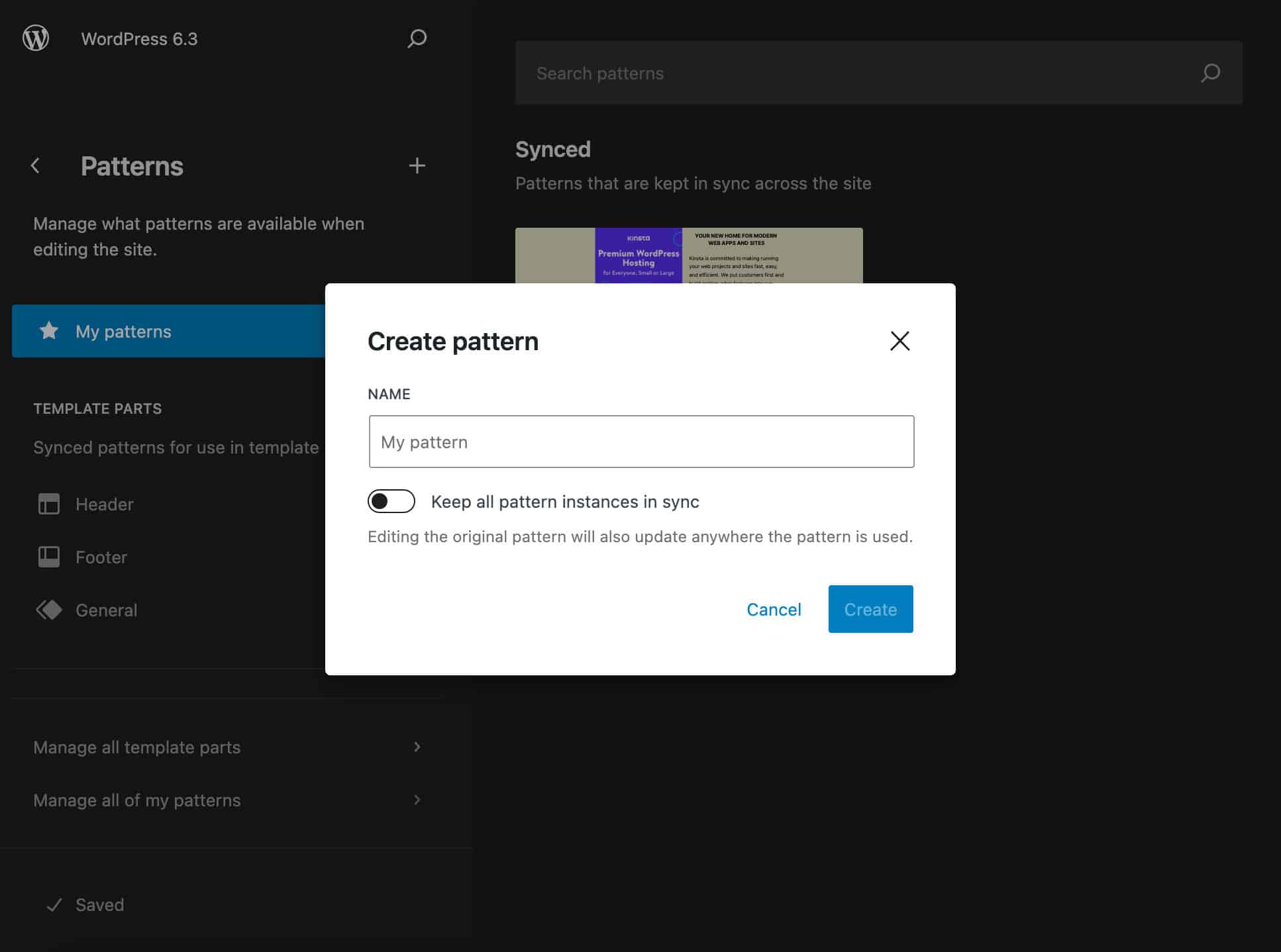
Task: Close the Create pattern dialog with the X
Action: 899,341
